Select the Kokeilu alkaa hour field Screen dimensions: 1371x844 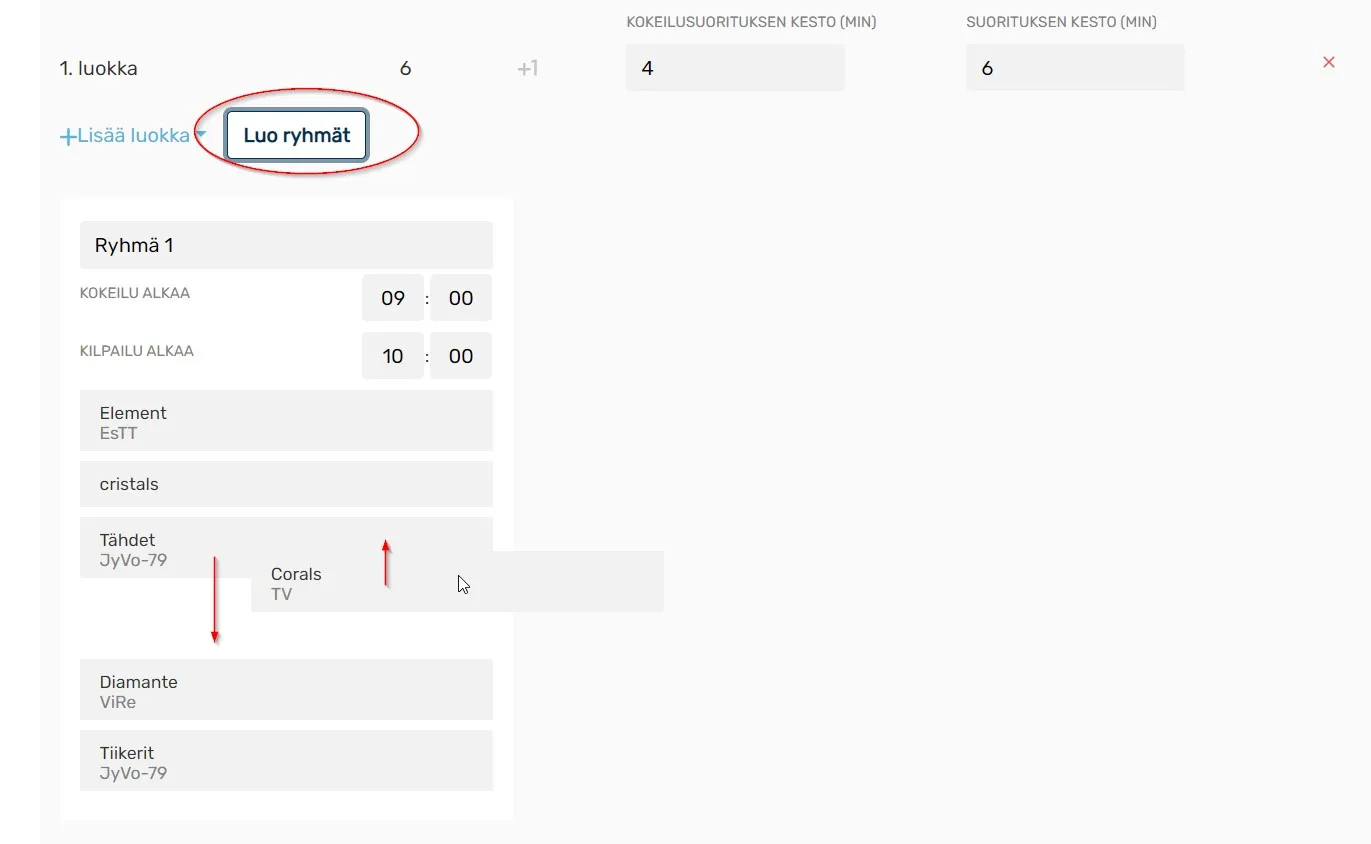click(x=393, y=298)
